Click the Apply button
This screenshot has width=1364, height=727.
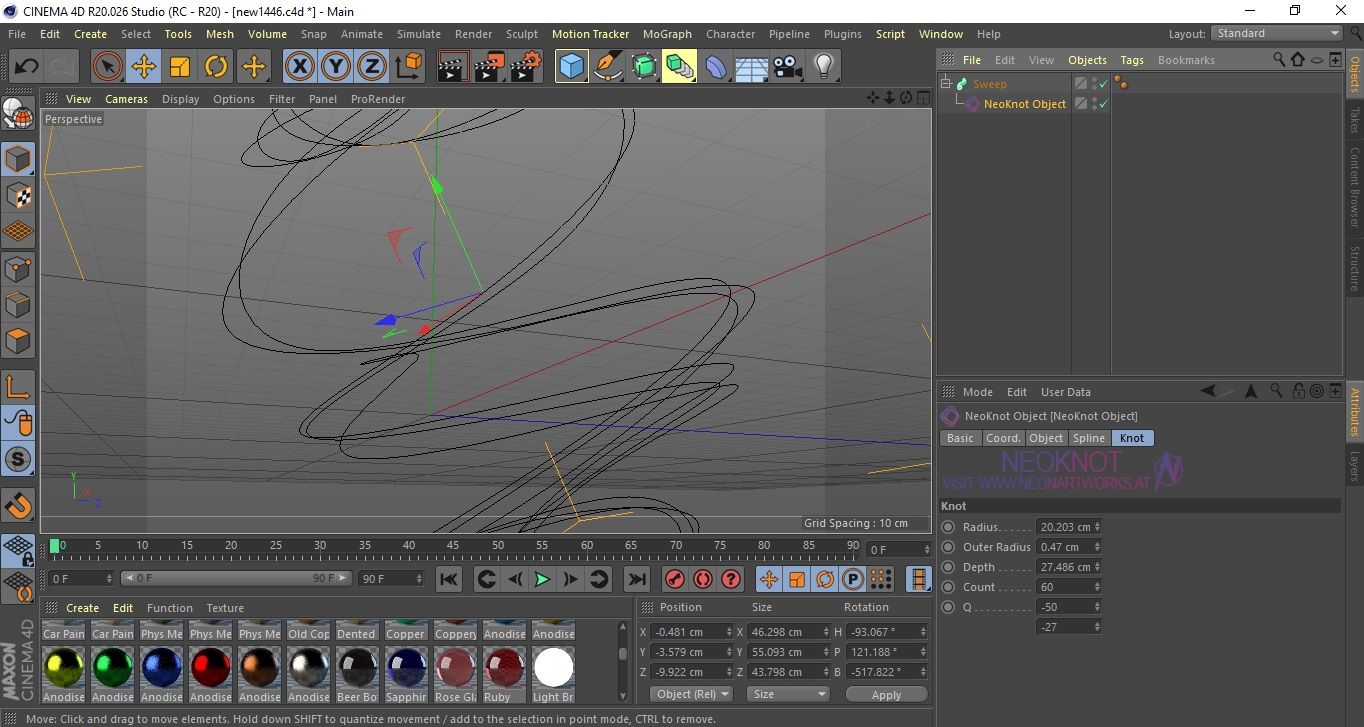[x=886, y=694]
